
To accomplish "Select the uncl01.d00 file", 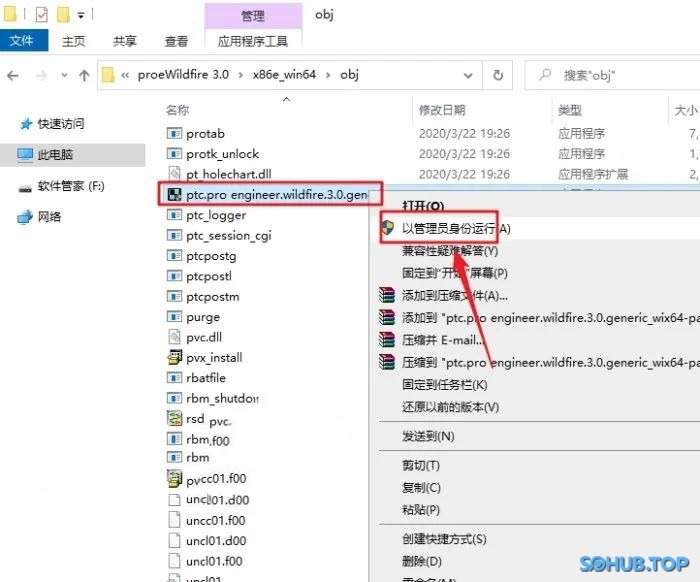I will click(216, 541).
